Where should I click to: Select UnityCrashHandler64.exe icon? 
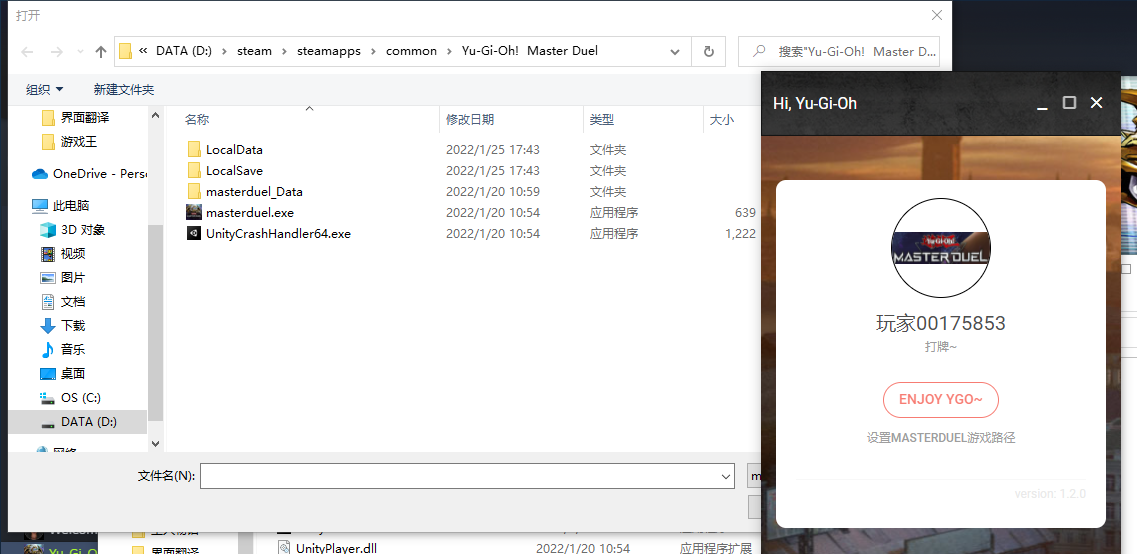pos(194,233)
